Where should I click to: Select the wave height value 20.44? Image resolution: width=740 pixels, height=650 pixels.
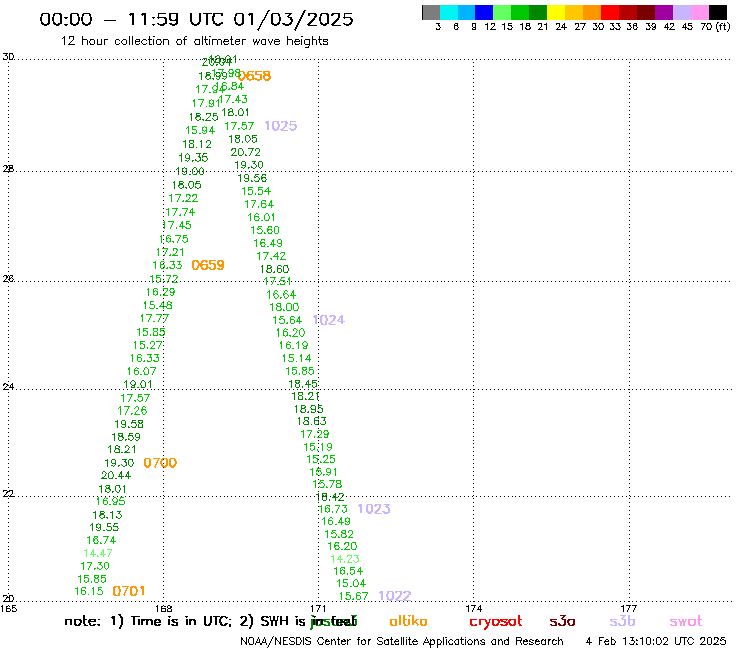point(116,475)
